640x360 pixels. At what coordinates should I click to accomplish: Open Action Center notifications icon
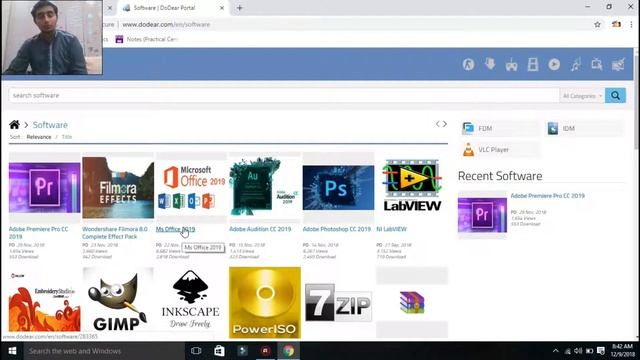(x=600, y=351)
